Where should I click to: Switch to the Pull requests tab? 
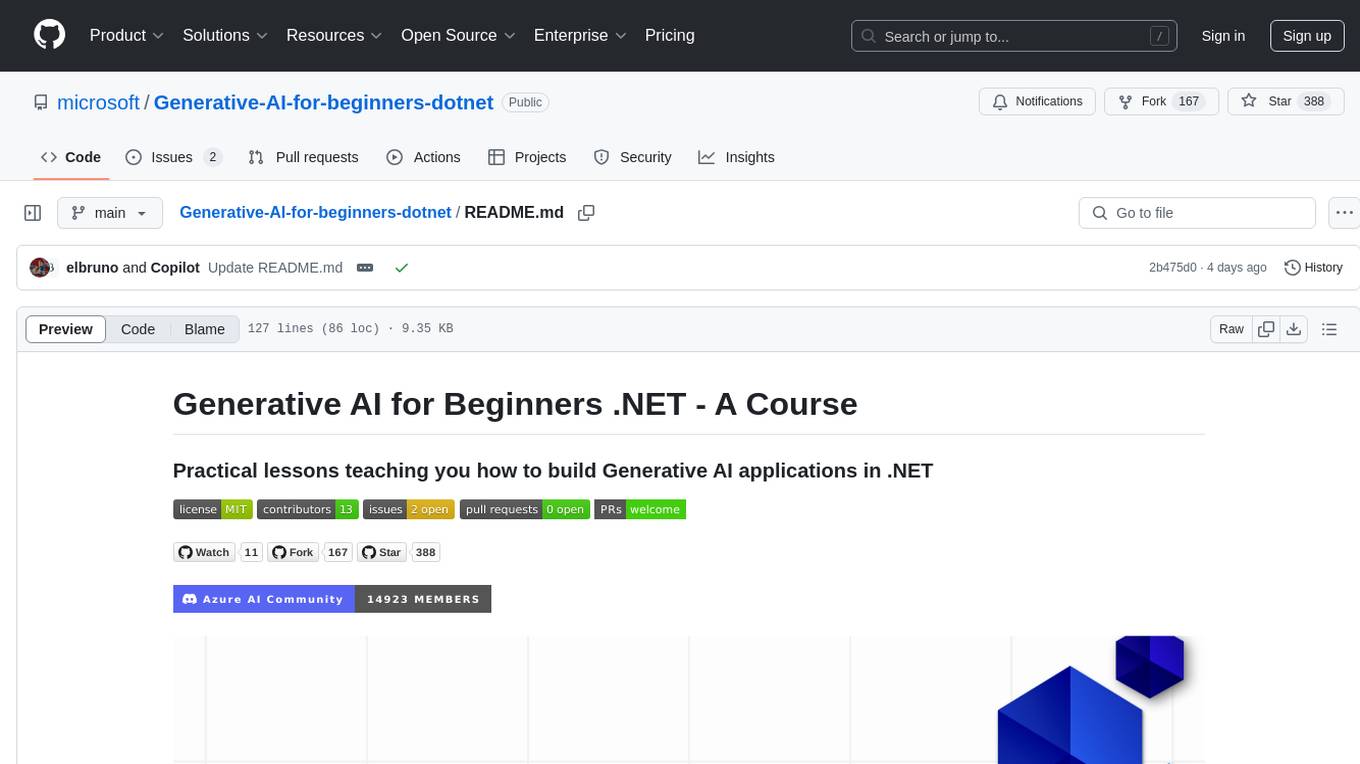click(x=303, y=157)
